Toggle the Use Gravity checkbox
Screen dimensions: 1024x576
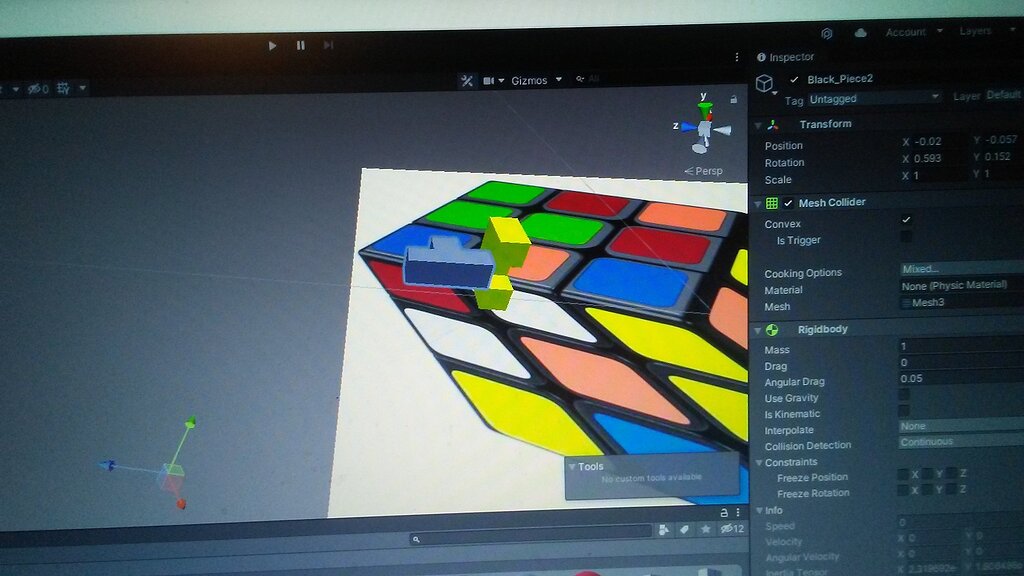[x=903, y=397]
